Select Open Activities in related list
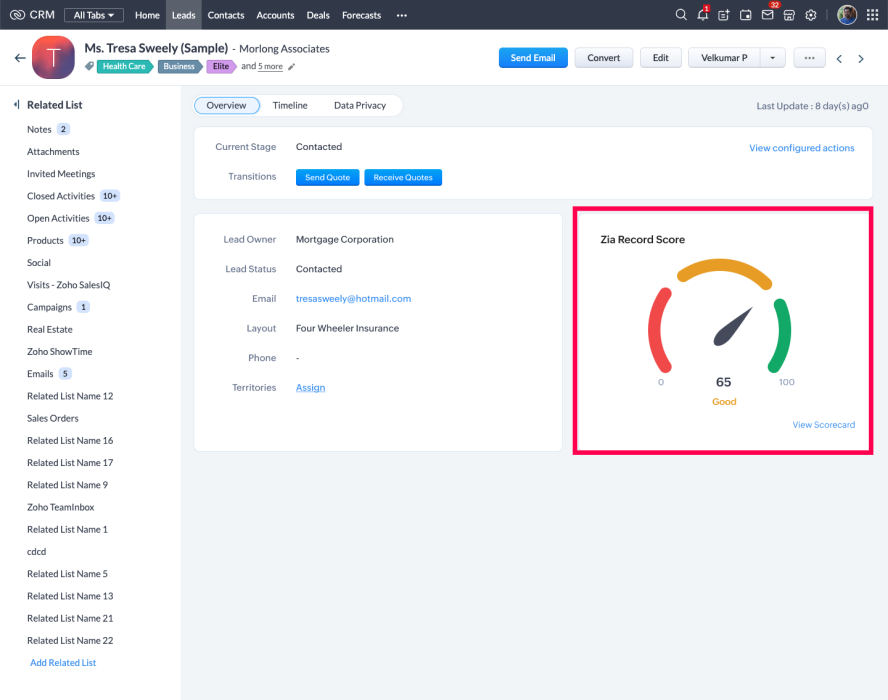888x700 pixels. click(58, 218)
